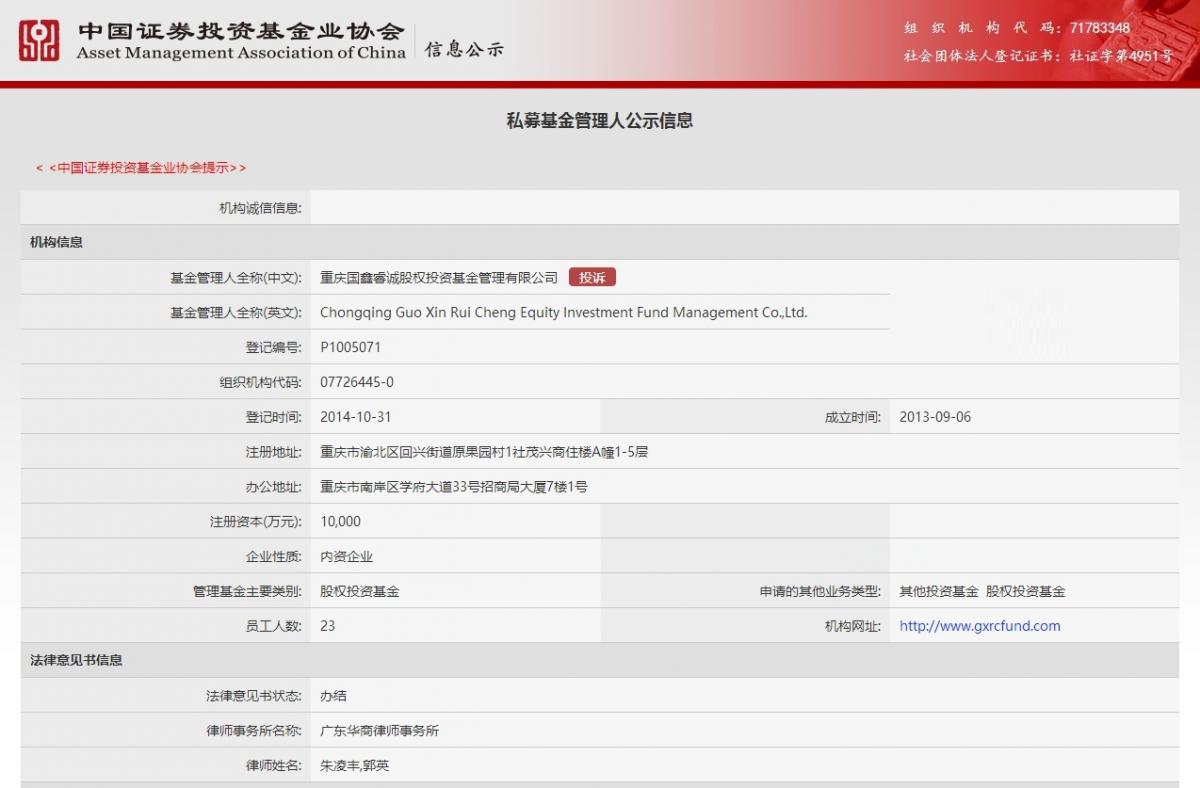
Task: Click the 机构网址 label
Action: click(x=853, y=626)
